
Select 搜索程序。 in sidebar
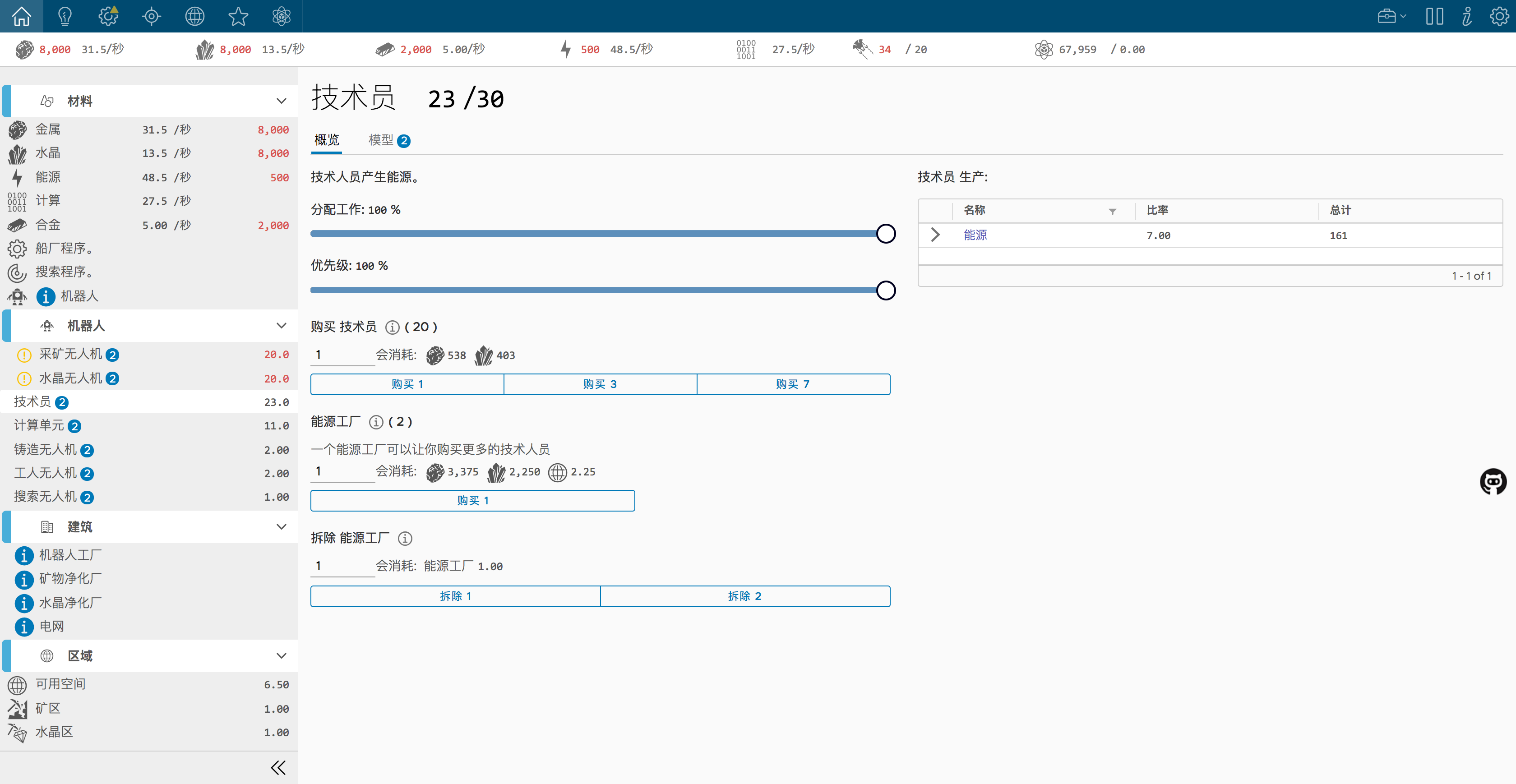click(149, 272)
